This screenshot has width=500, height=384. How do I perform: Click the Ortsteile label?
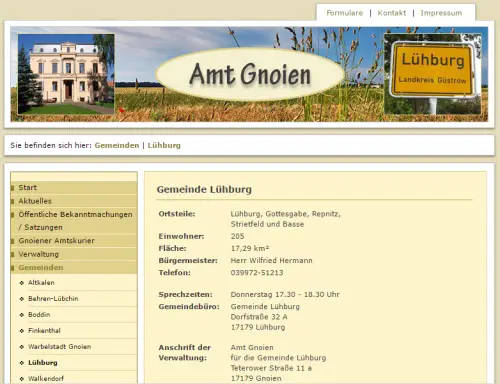point(177,214)
